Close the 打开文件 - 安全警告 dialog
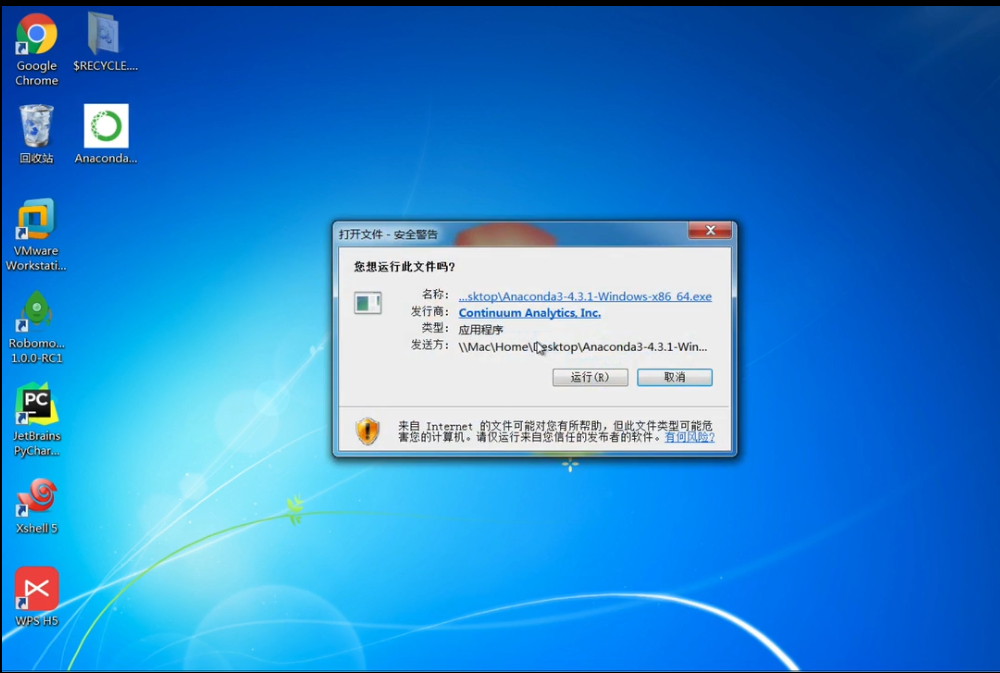The width and height of the screenshot is (1000, 673). pyautogui.click(x=710, y=230)
